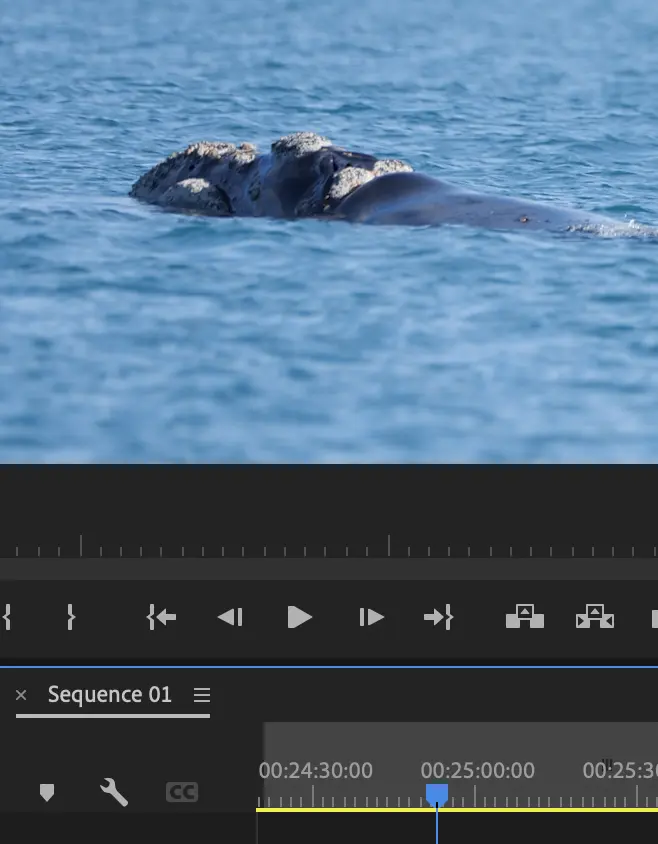Click the Extract button

click(594, 617)
